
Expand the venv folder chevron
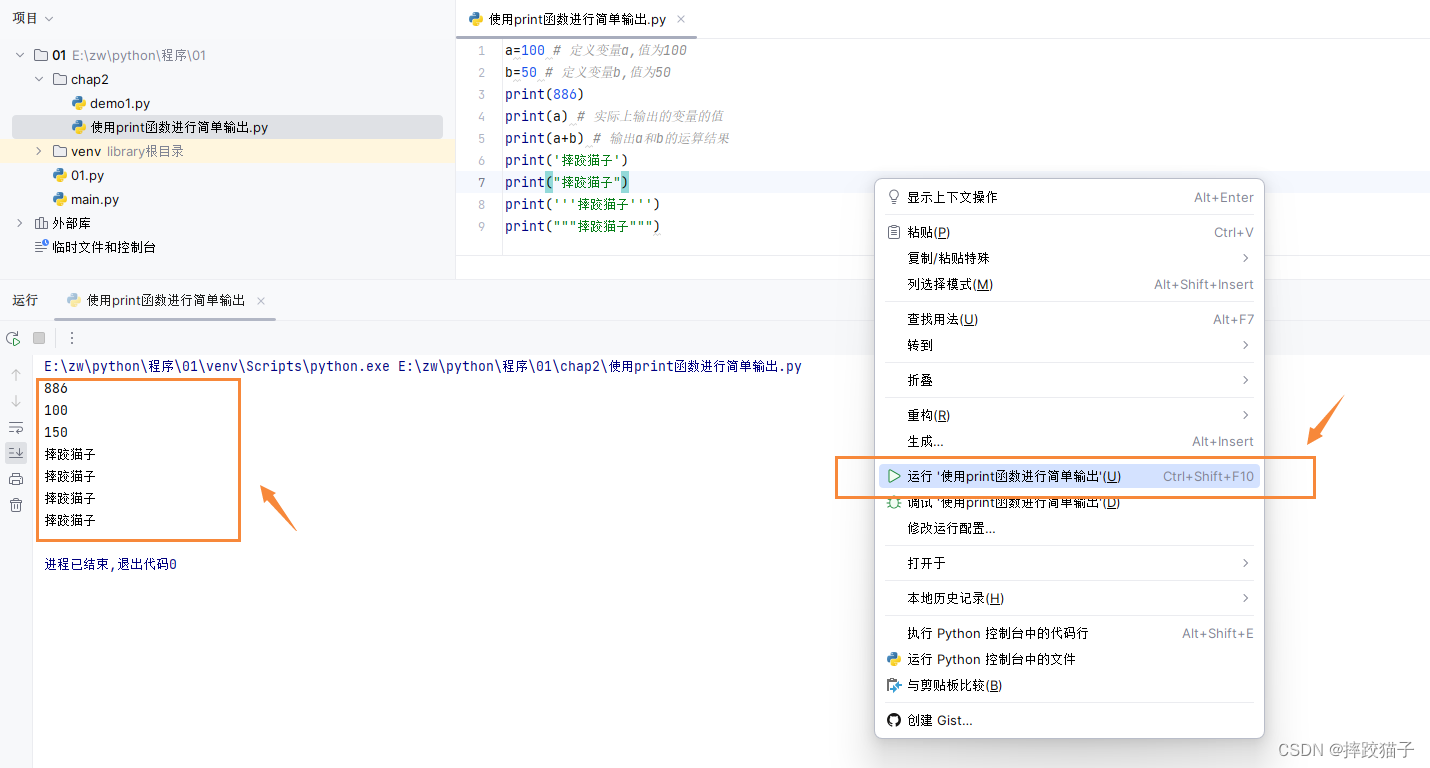39,151
